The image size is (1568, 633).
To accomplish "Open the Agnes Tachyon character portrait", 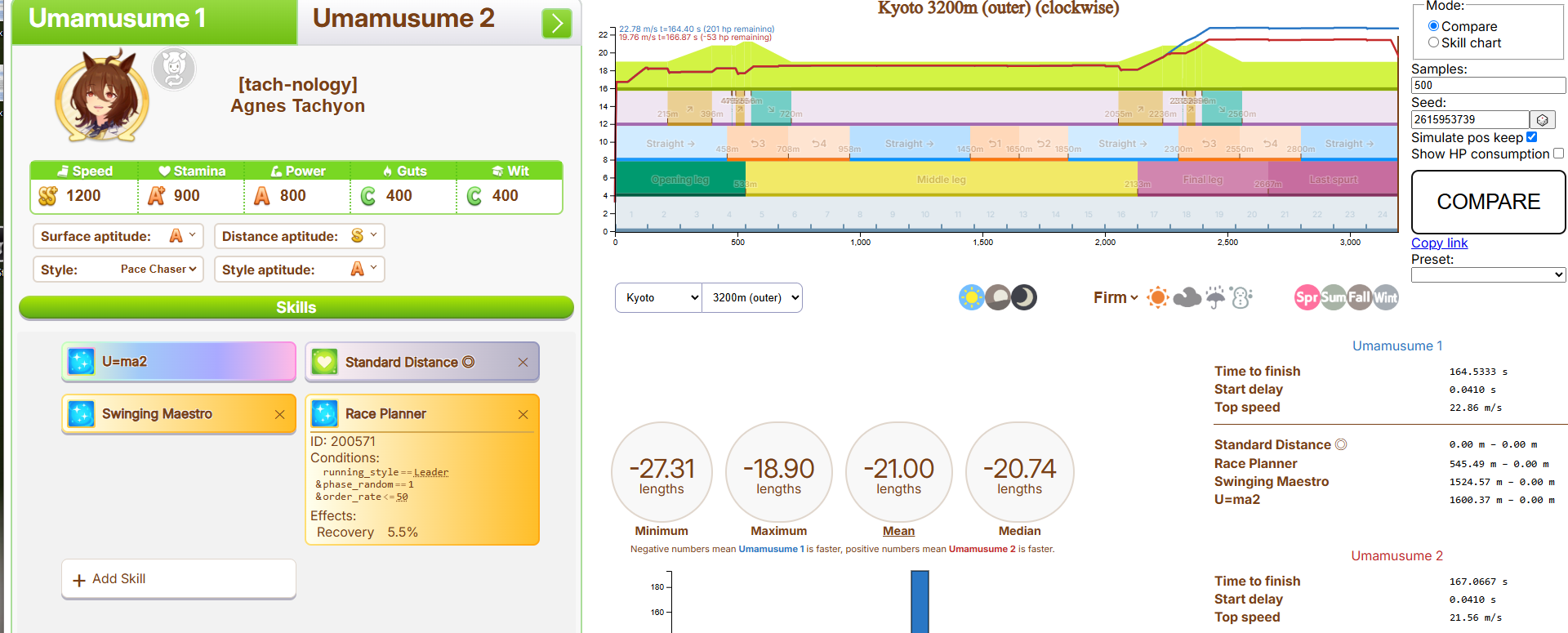I will tap(102, 96).
